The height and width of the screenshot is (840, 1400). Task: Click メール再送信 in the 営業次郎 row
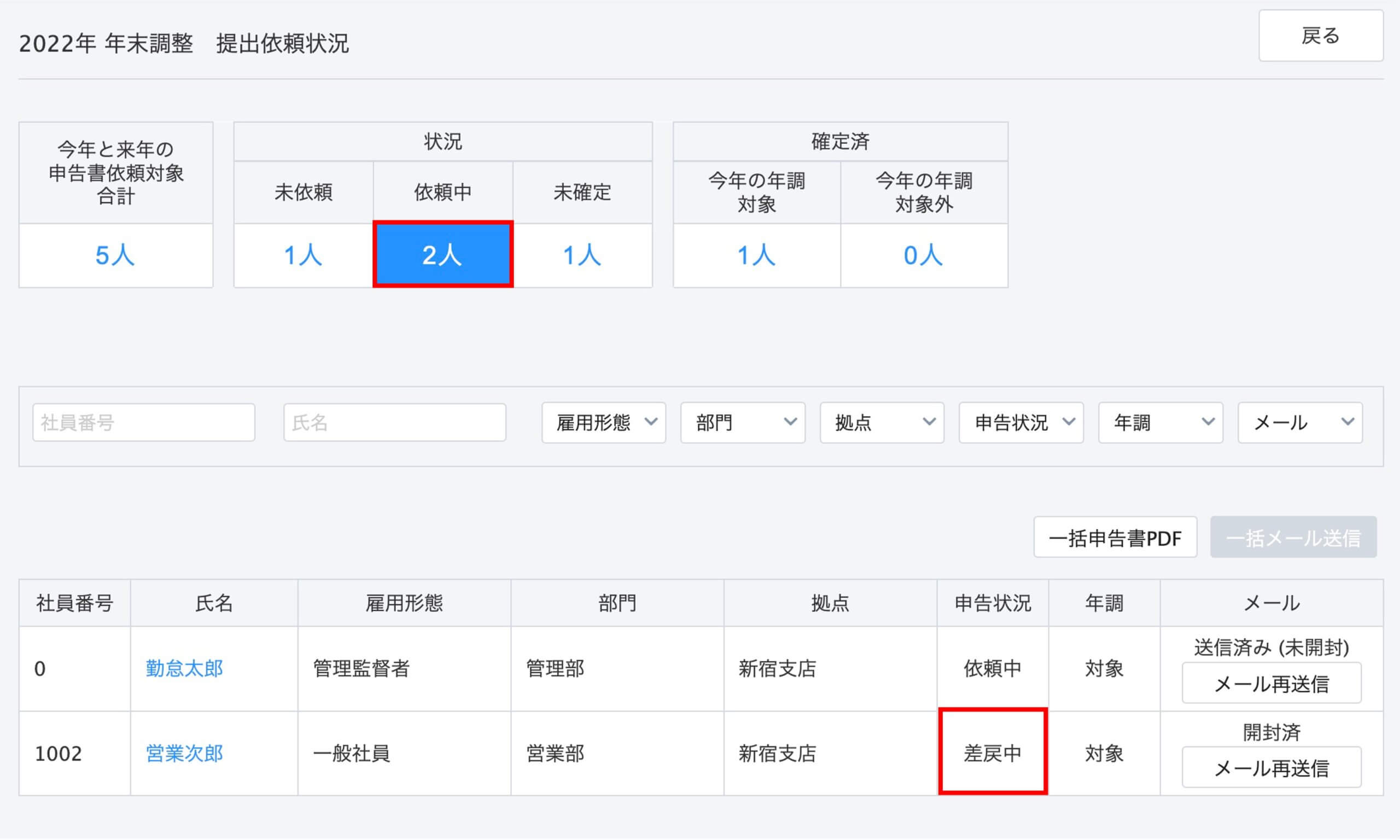tap(1271, 768)
